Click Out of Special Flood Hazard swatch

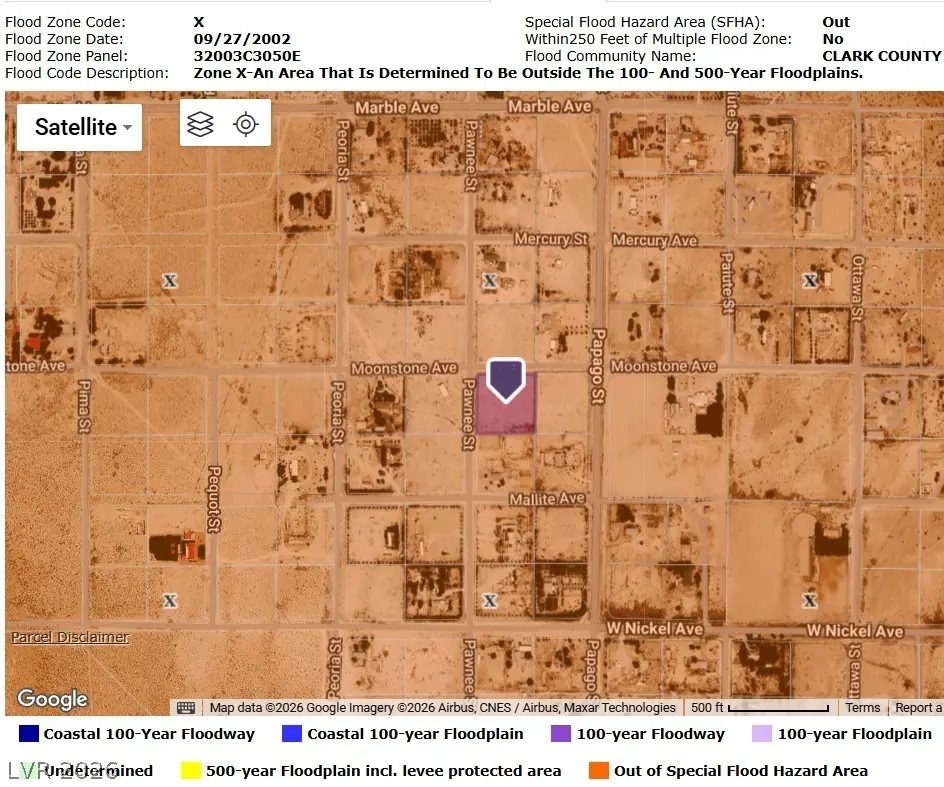point(599,771)
